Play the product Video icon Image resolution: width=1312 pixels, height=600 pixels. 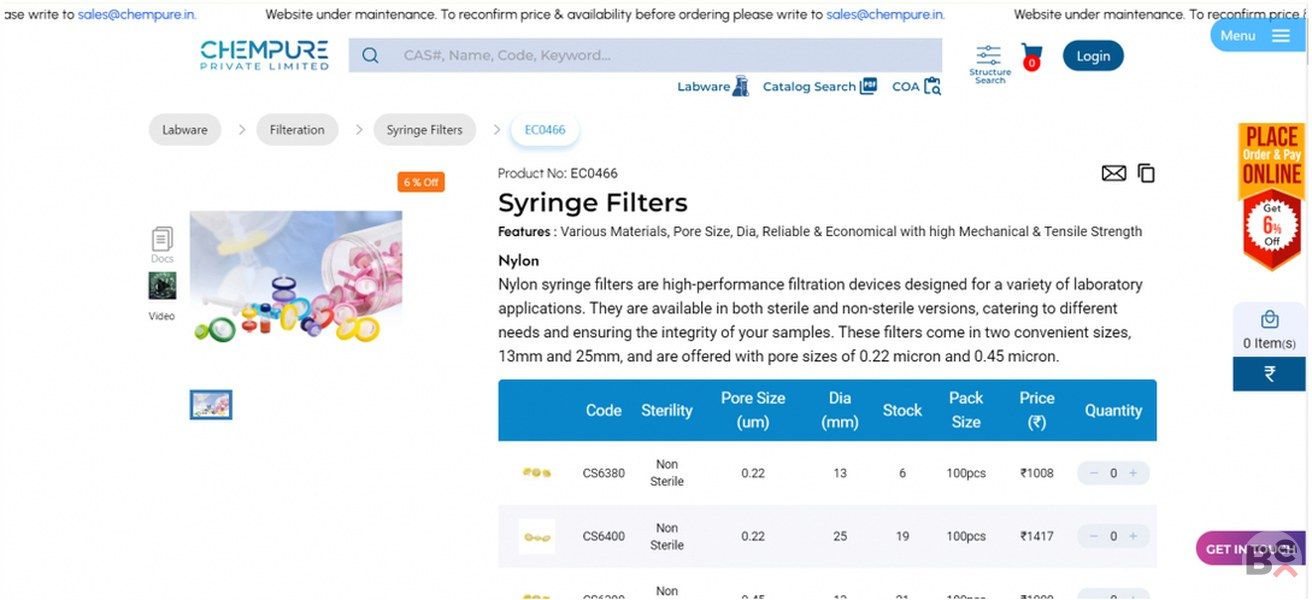pos(162,287)
